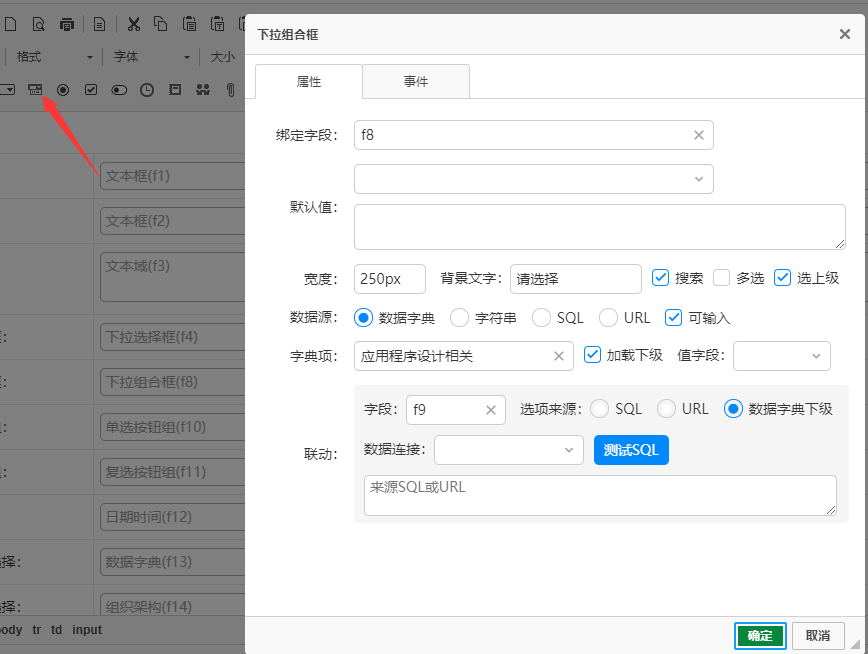Click the 背景文字 input field
This screenshot has width=868, height=654.
(576, 279)
